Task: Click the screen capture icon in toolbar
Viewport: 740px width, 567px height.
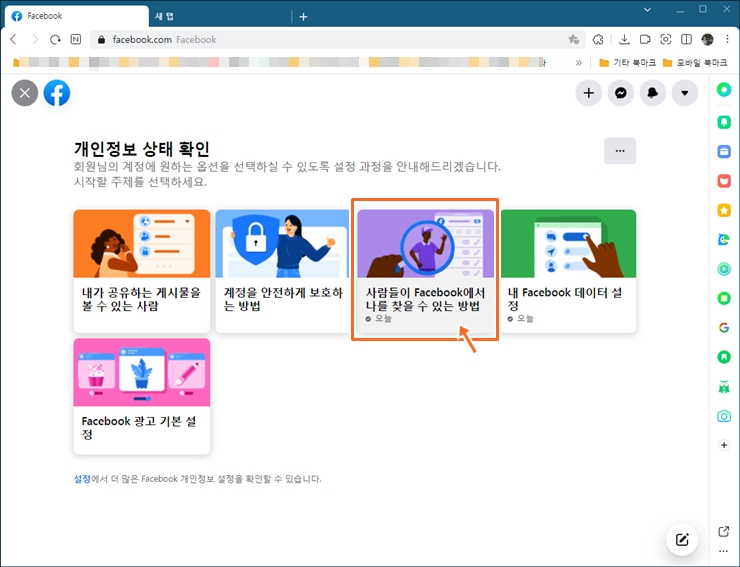Action: tap(665, 40)
